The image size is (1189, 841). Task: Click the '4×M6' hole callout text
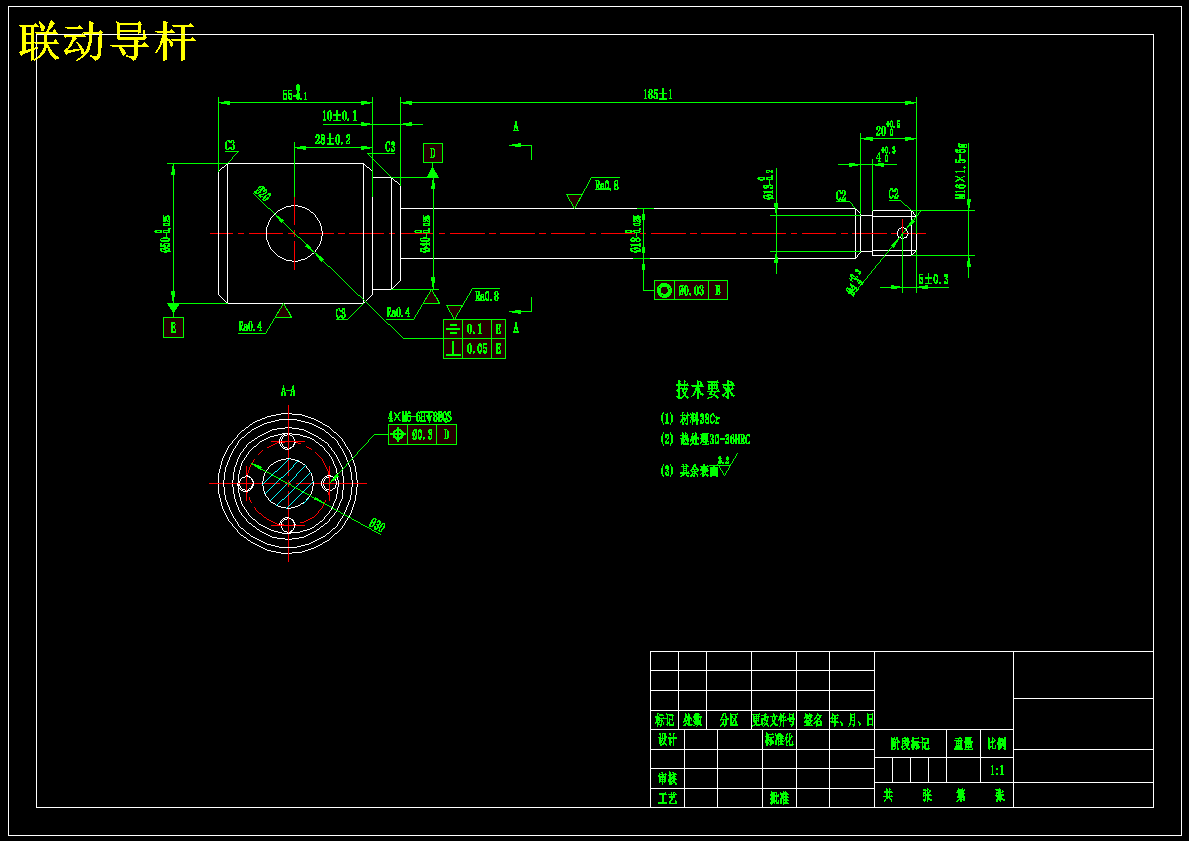[419, 416]
